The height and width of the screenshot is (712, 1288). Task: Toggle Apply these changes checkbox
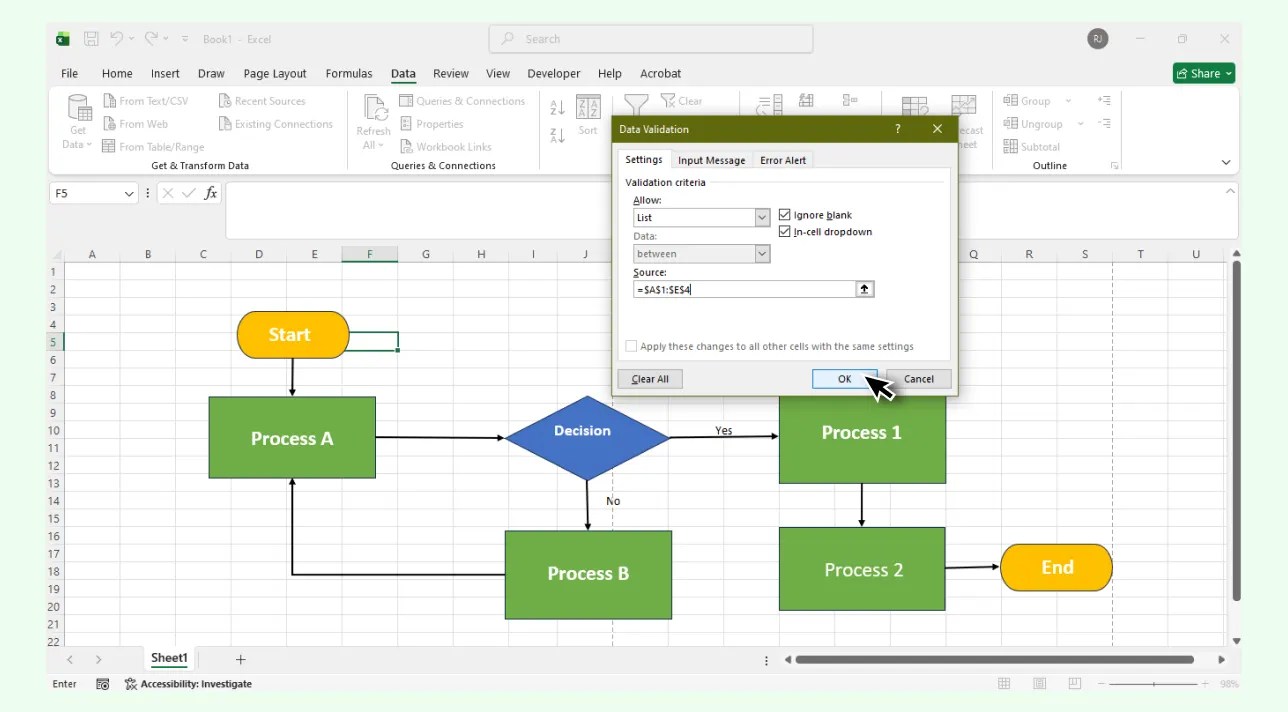(x=631, y=346)
